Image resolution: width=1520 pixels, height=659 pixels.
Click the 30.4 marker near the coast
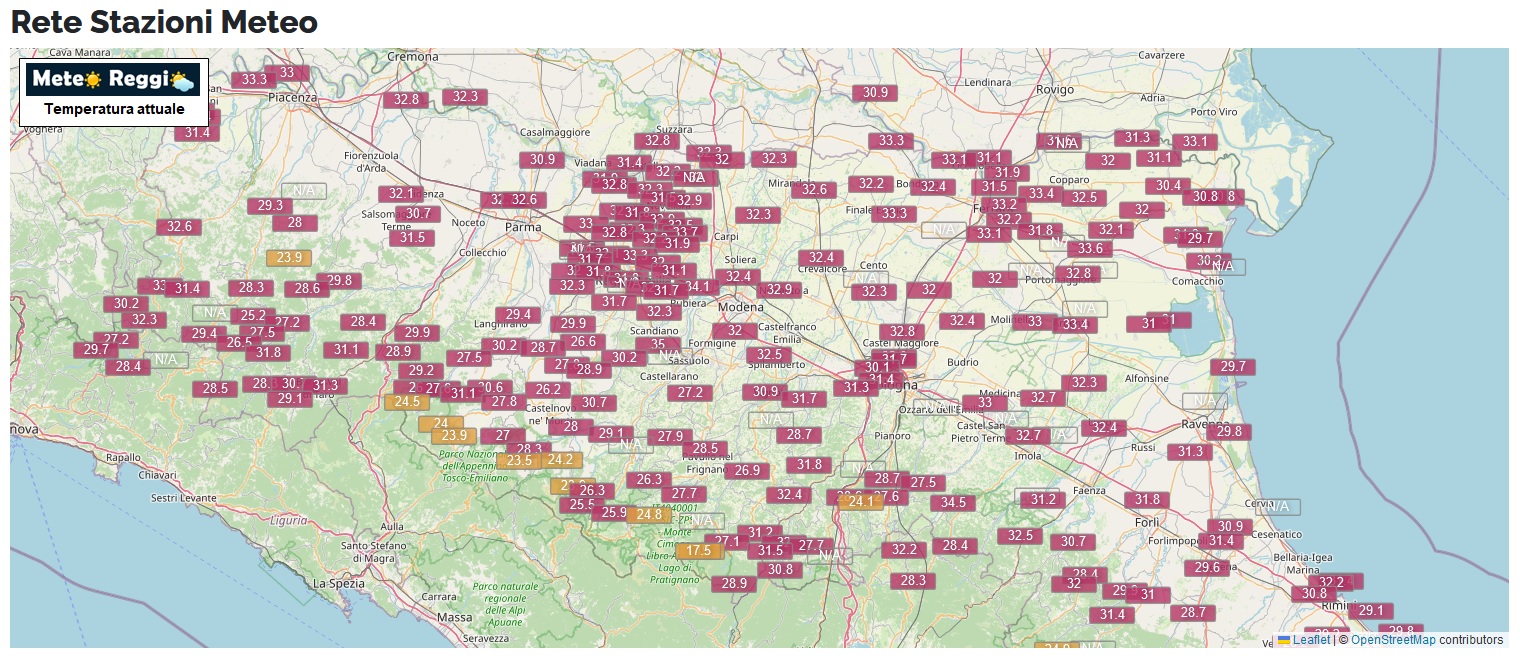(1168, 186)
